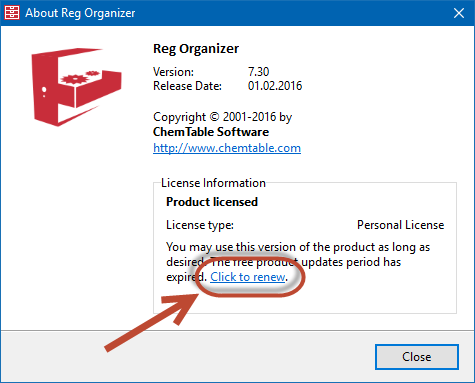This screenshot has width=475, height=383.
Task: Click the large red Reg Organizer logo
Action: [76, 87]
